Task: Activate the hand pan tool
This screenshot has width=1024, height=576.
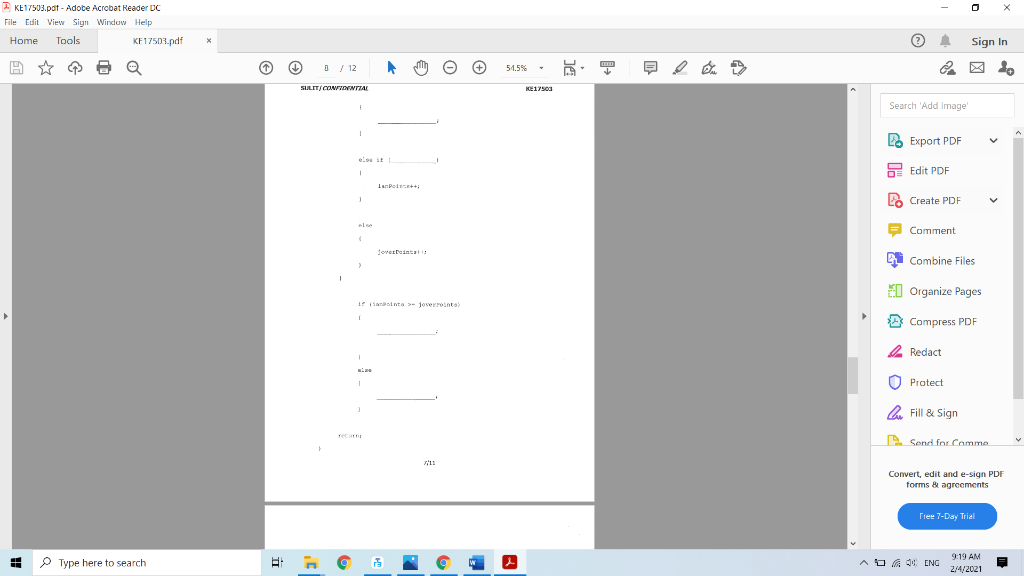Action: tap(421, 68)
